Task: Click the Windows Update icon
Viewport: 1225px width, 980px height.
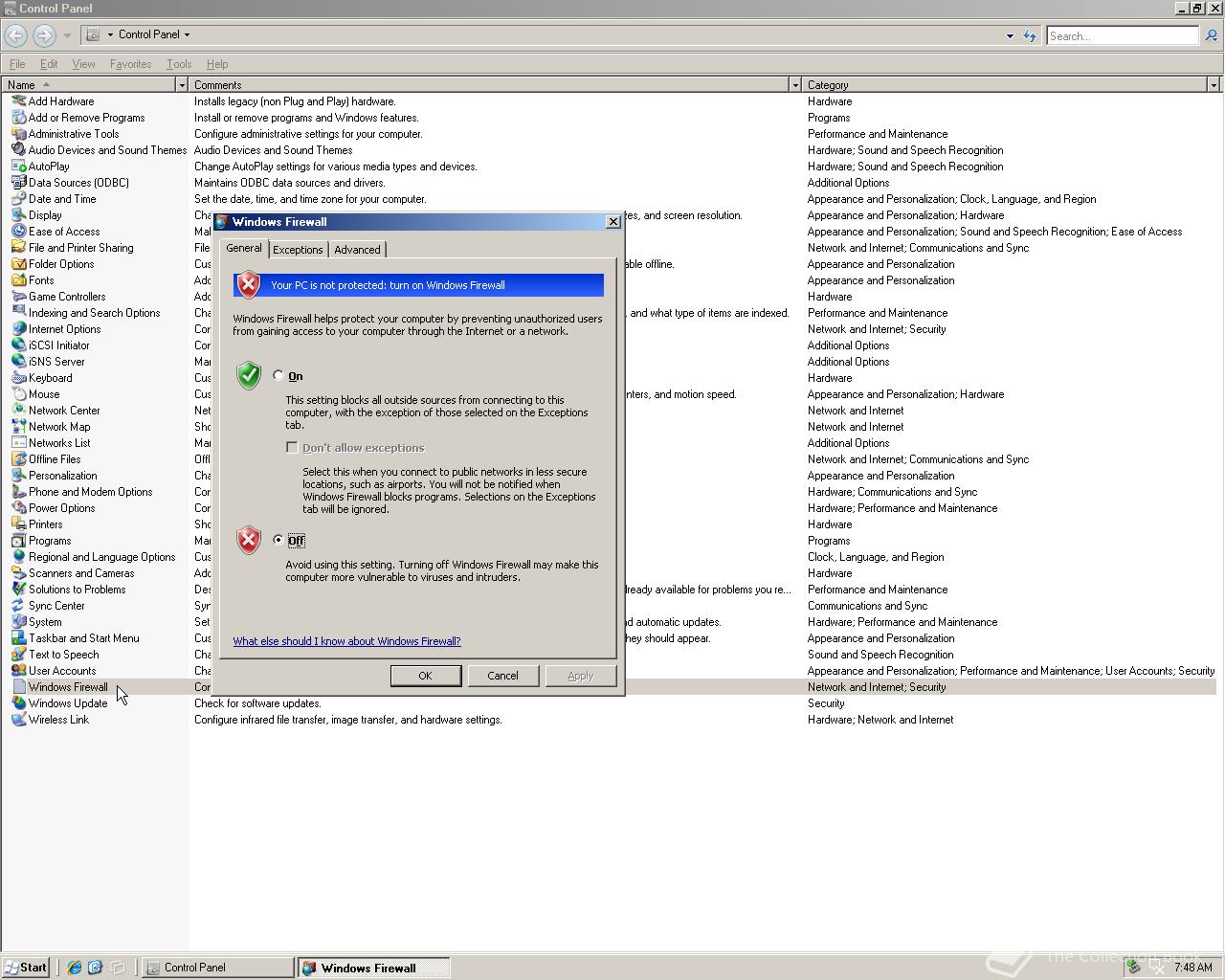Action: point(18,703)
